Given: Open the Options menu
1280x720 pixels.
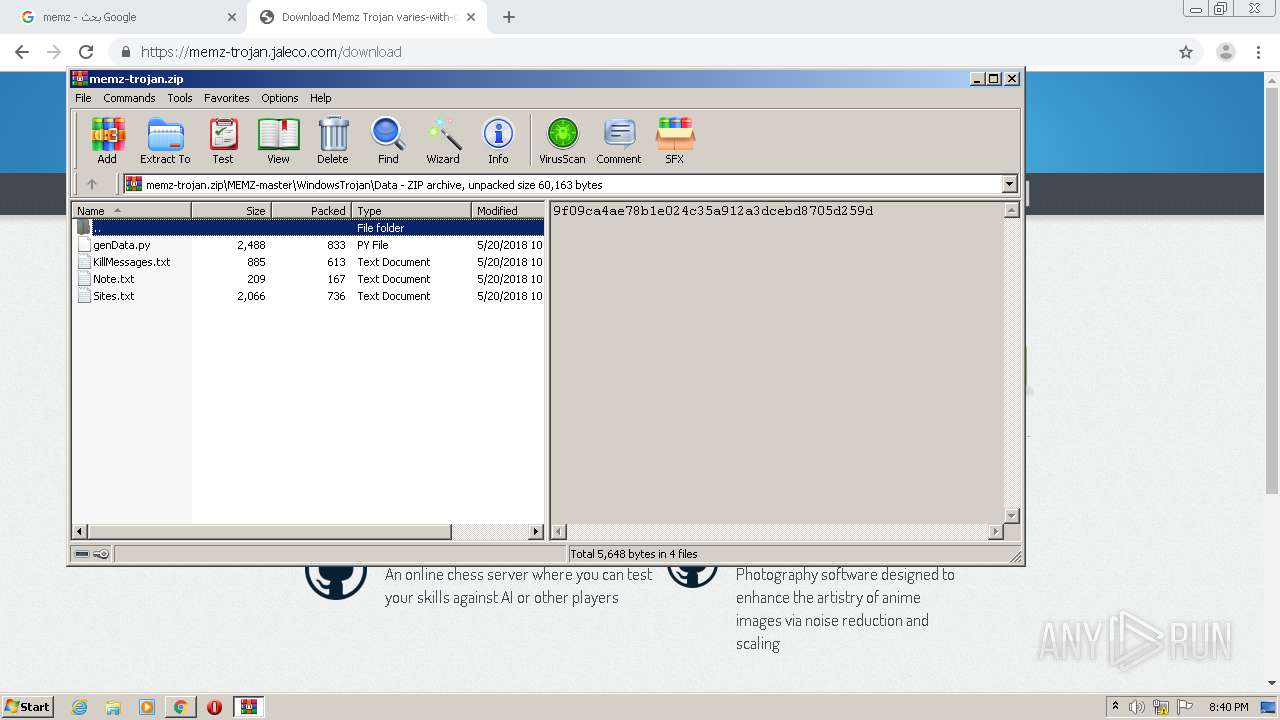Looking at the screenshot, I should click(280, 98).
